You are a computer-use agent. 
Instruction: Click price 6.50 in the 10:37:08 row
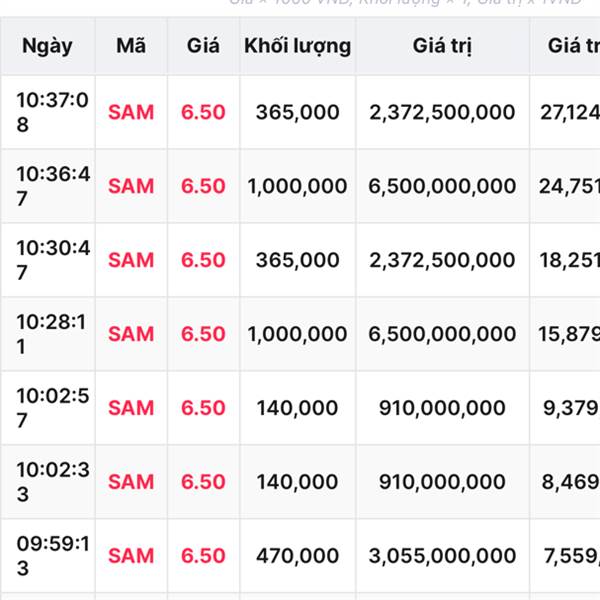point(203,112)
